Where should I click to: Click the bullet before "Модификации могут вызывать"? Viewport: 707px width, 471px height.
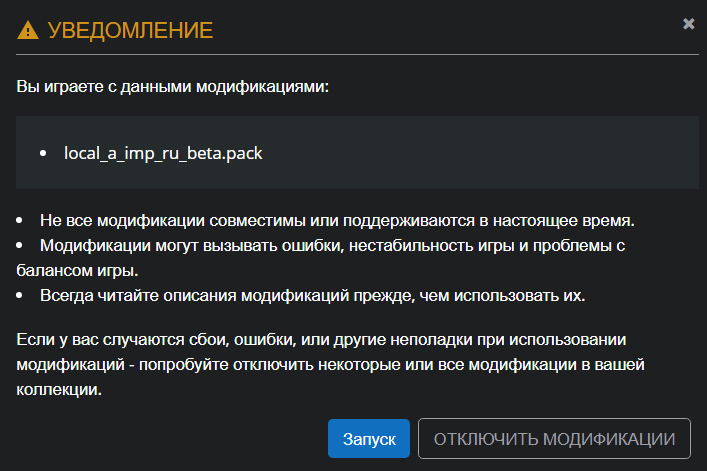tap(21, 244)
